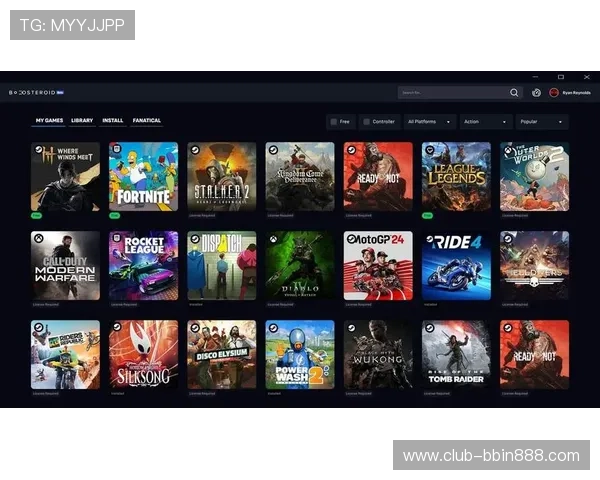Image resolution: width=600 pixels, height=480 pixels.
Task: Expand the All Platforms dropdown
Action: coord(429,121)
